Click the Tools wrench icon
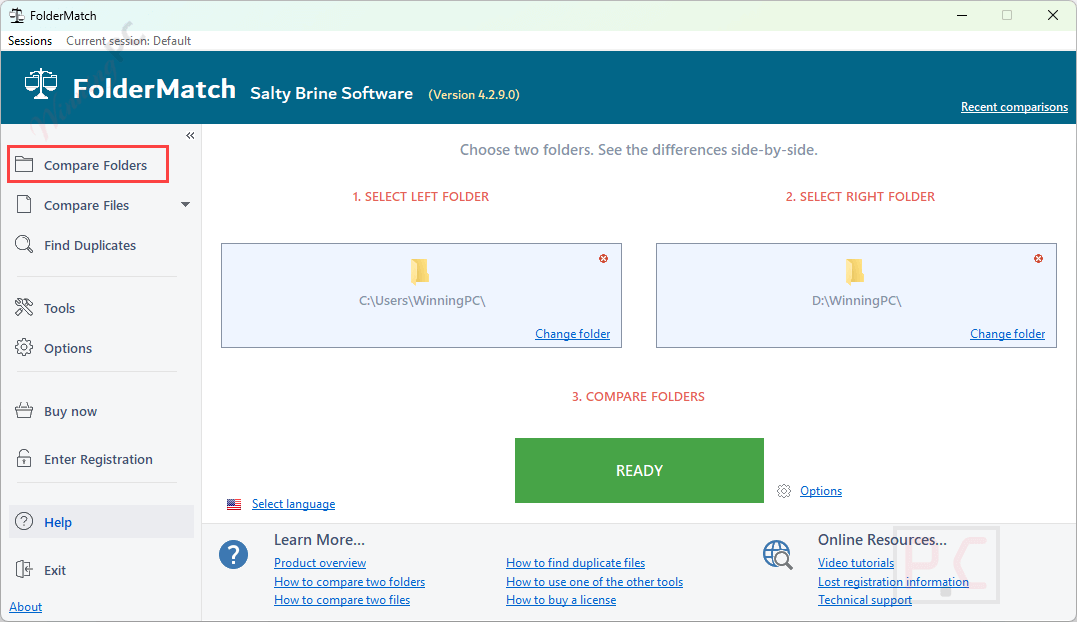The width and height of the screenshot is (1077, 622). point(24,308)
